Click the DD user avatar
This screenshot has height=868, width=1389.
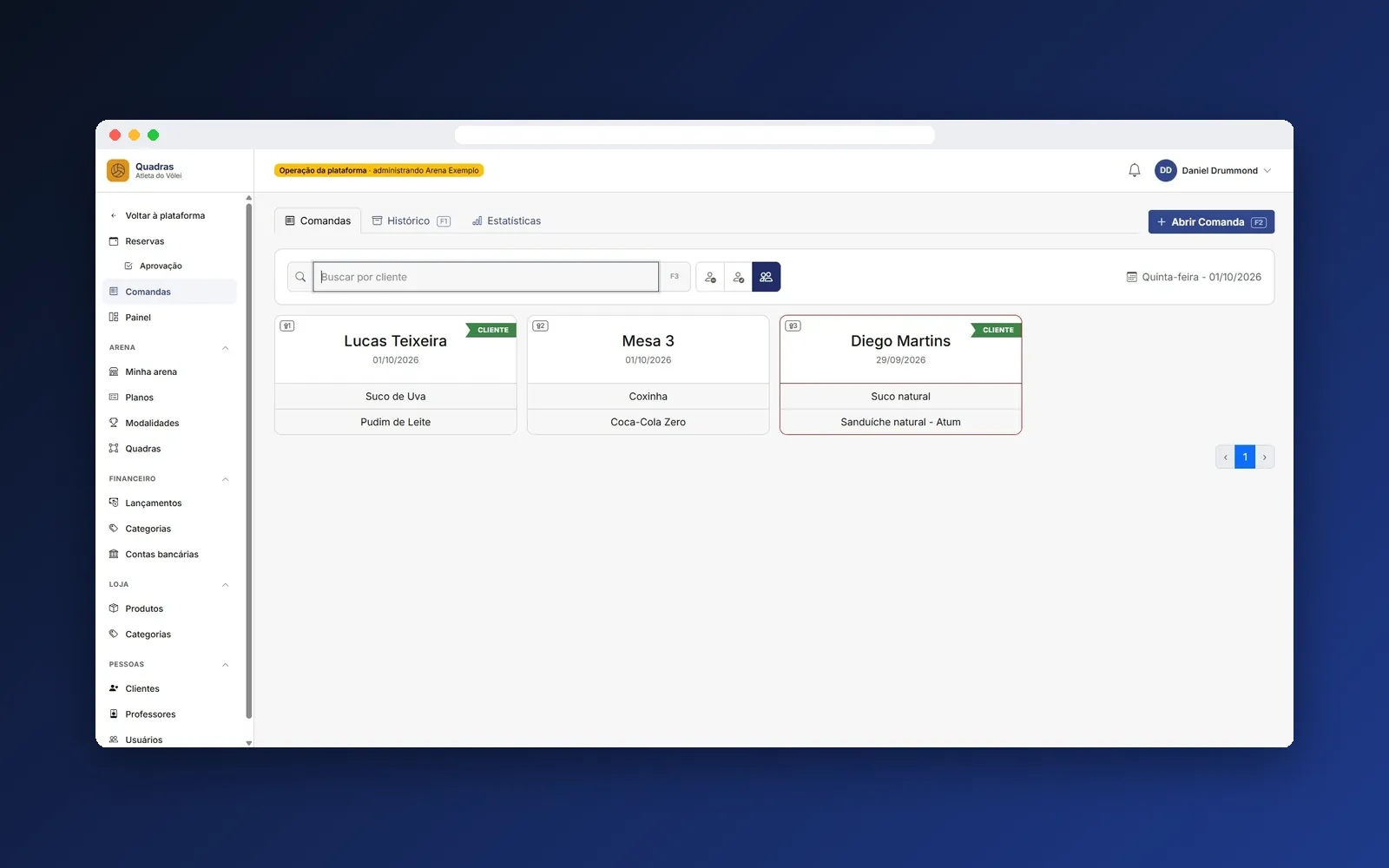pyautogui.click(x=1165, y=170)
